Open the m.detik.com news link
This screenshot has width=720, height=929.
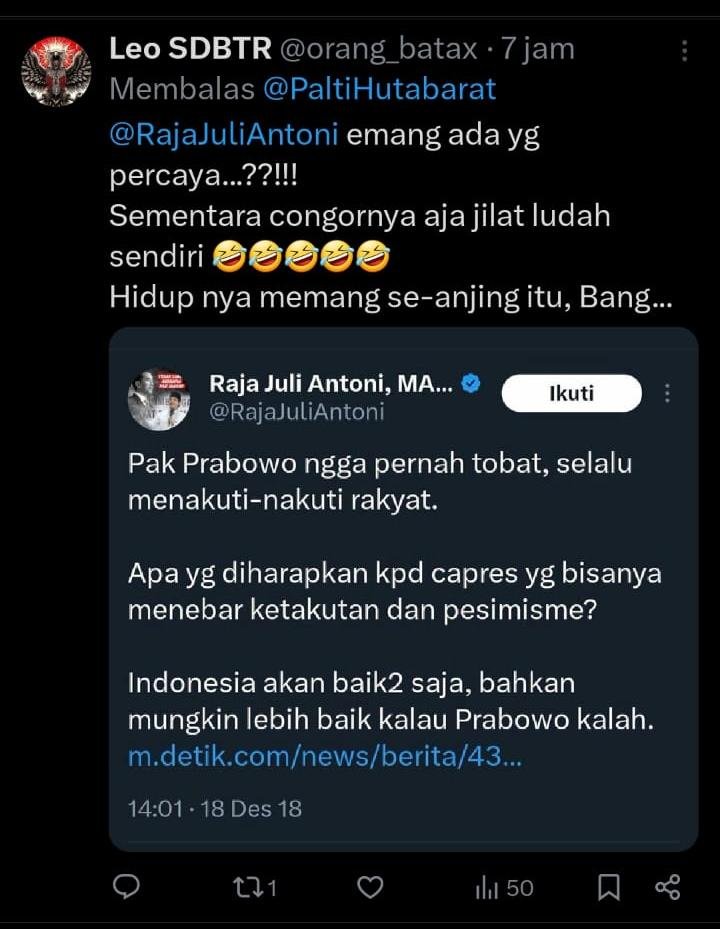click(325, 757)
